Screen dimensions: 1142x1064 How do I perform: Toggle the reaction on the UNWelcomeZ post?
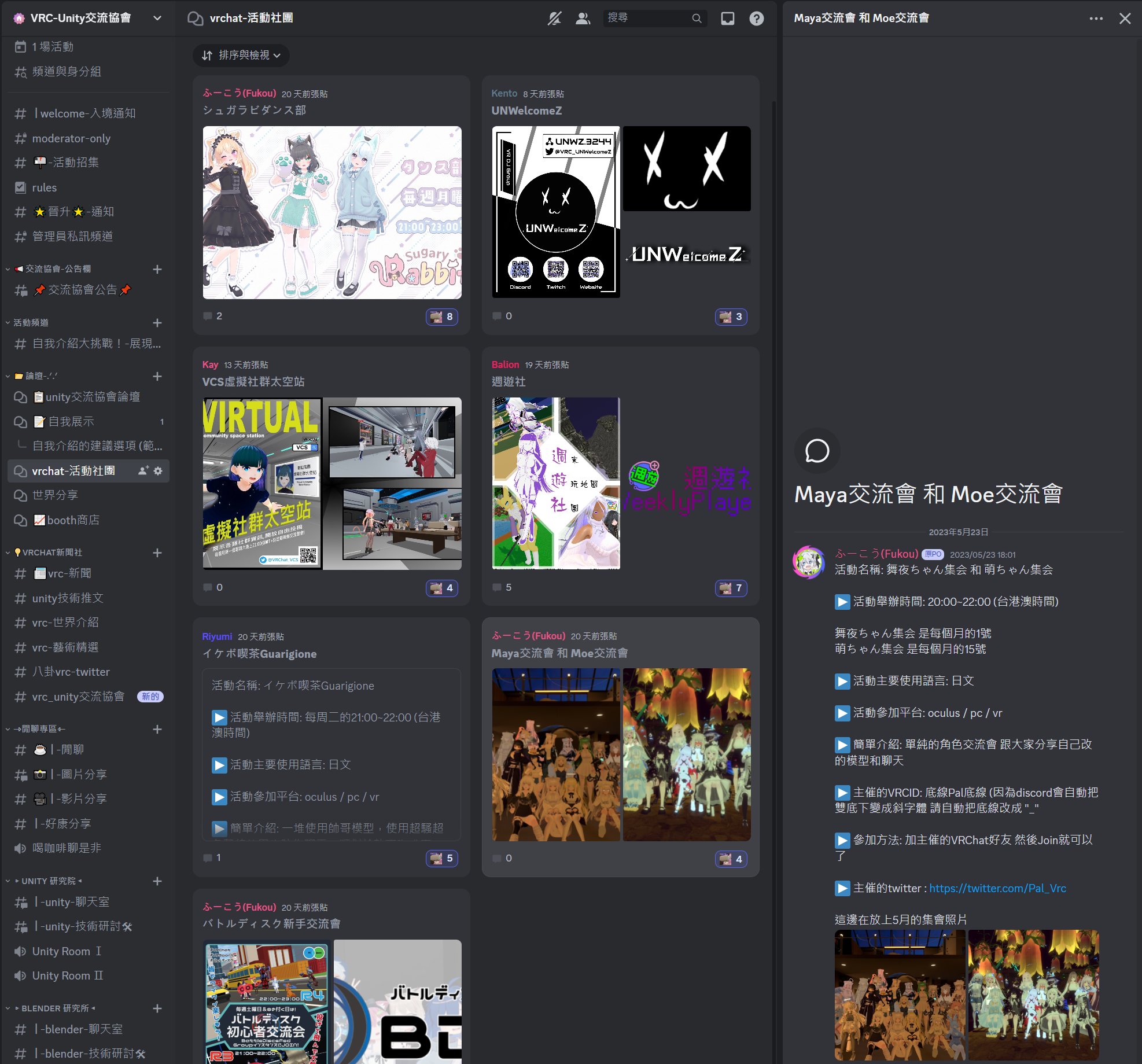point(730,316)
